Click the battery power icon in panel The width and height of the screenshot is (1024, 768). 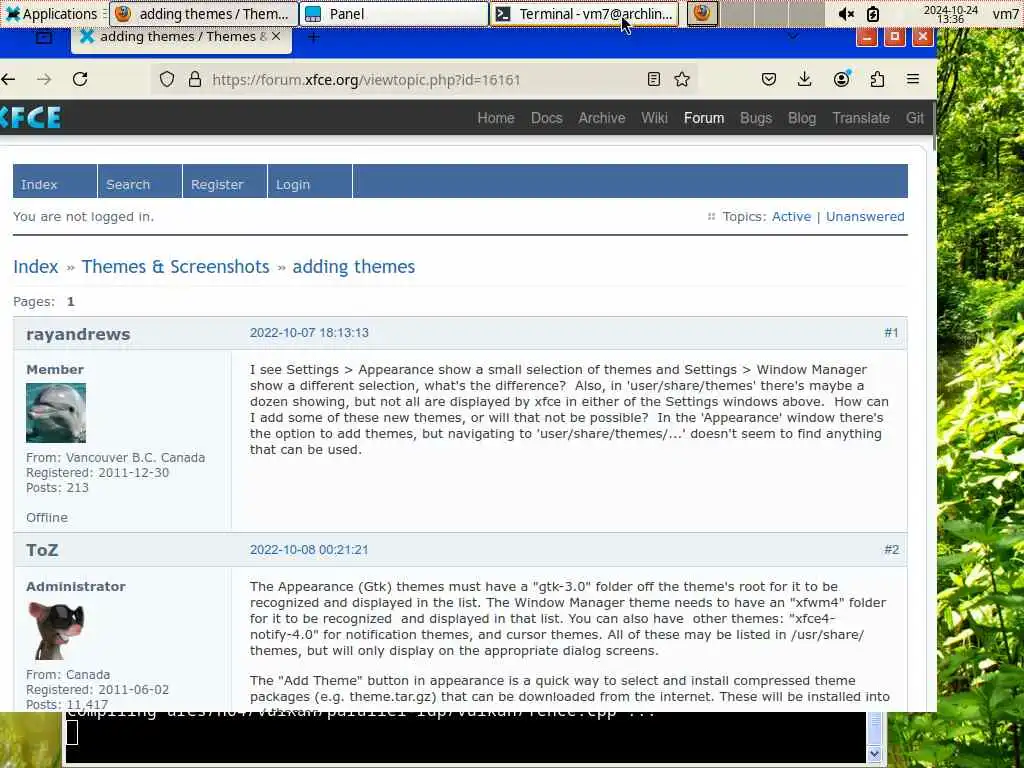(873, 14)
